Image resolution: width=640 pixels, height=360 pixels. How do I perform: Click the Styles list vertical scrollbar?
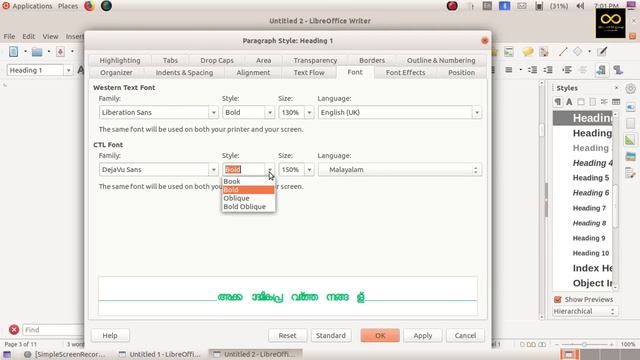click(x=616, y=200)
